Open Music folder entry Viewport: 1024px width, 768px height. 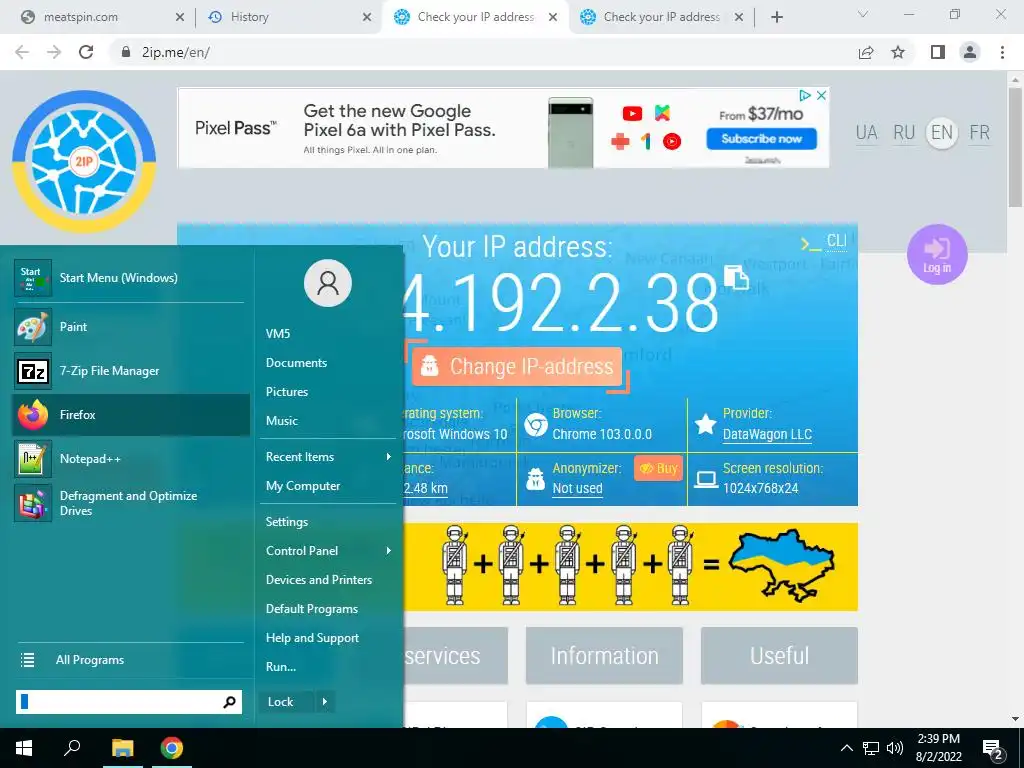tap(281, 421)
